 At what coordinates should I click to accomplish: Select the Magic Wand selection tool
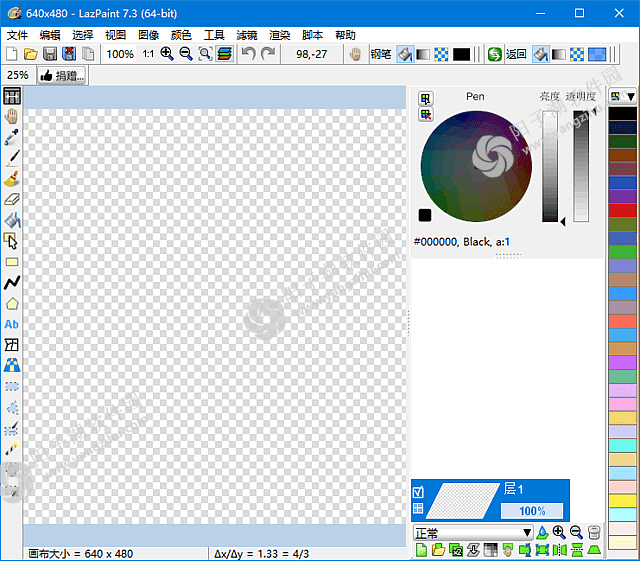pos(12,449)
